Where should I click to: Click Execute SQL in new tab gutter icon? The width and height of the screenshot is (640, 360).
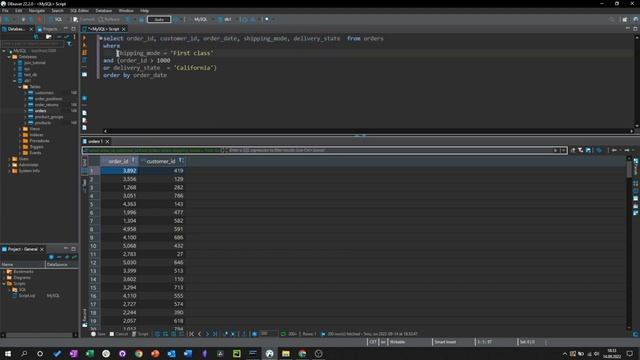pyautogui.click(x=84, y=45)
